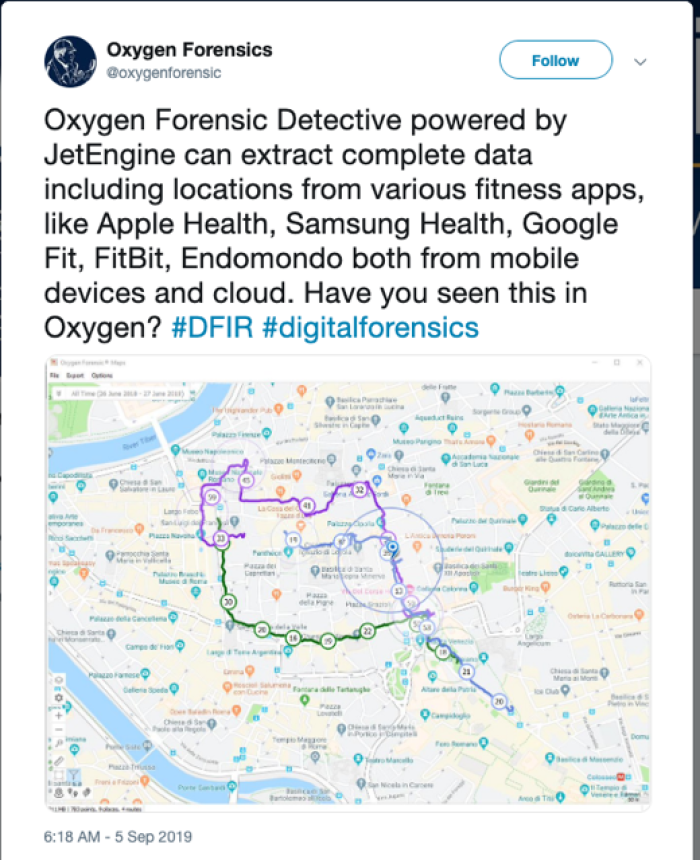This screenshot has height=860, width=700.
Task: Open the File menu
Action: 55,375
